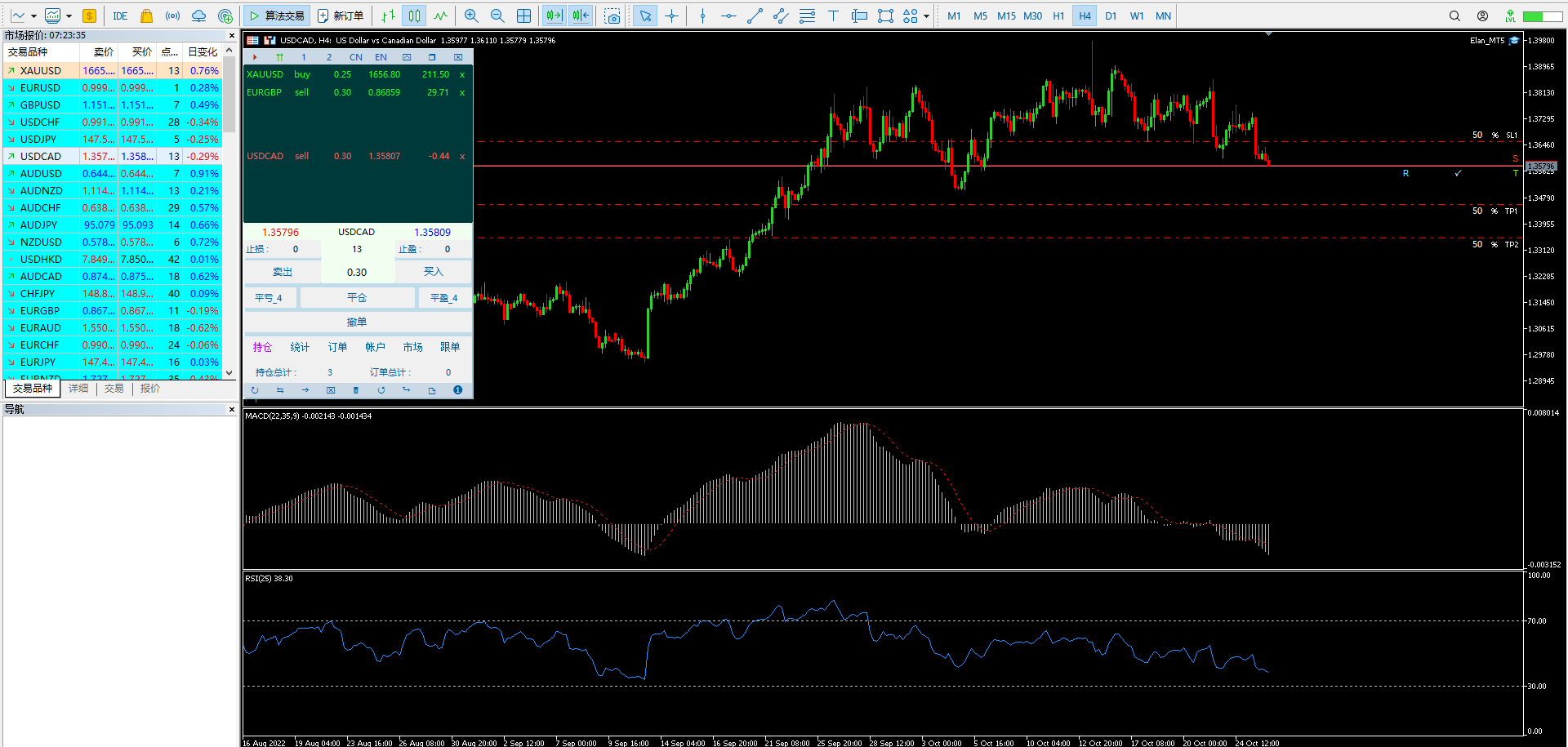
Task: Expand the objects toolbar dropdown arrow
Action: click(926, 16)
